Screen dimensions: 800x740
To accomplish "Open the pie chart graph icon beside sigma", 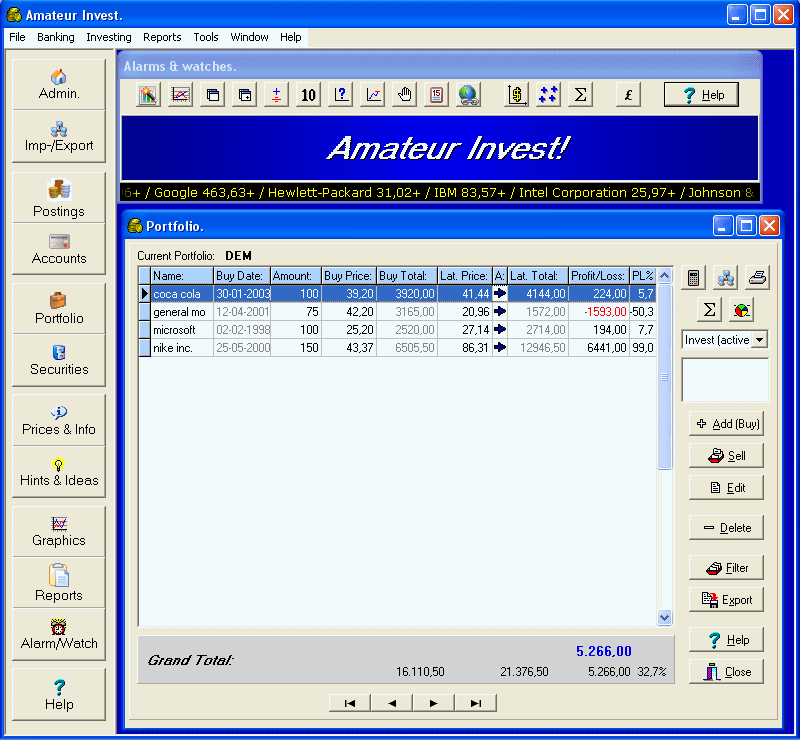I will click(740, 309).
